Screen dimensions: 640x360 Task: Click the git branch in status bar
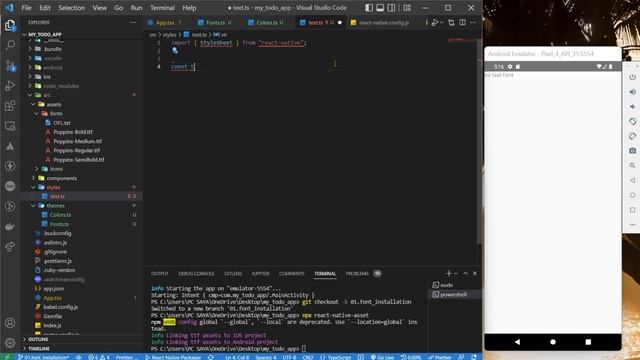pos(43,357)
